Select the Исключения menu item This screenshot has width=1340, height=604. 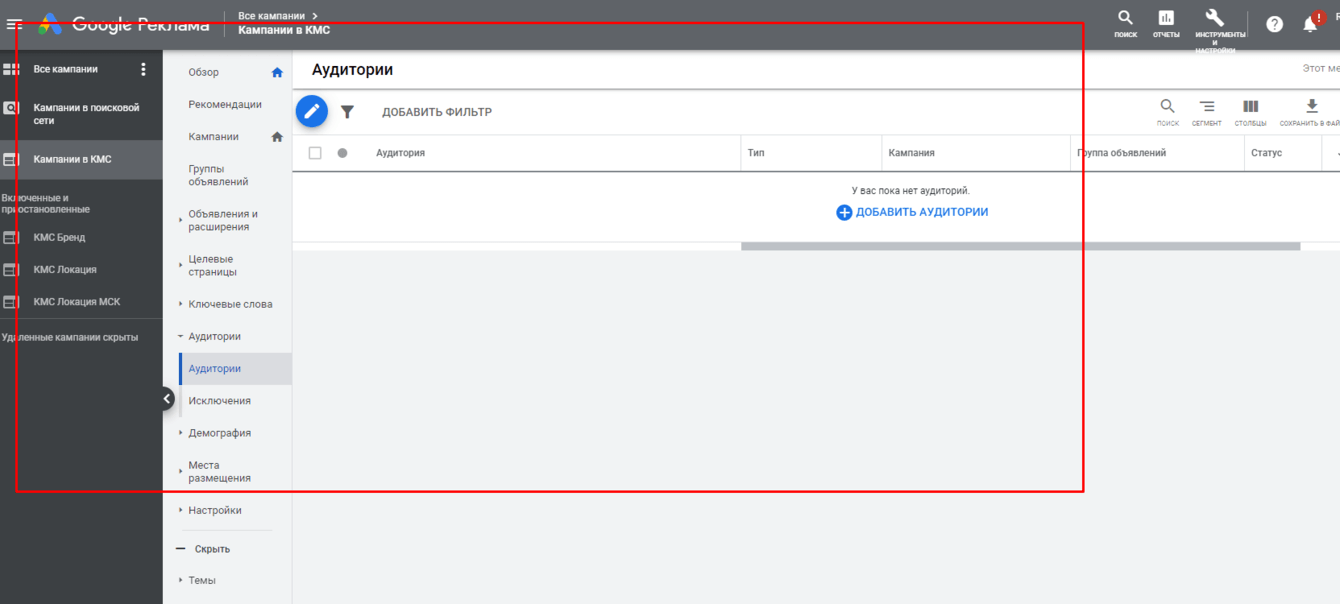(x=219, y=401)
